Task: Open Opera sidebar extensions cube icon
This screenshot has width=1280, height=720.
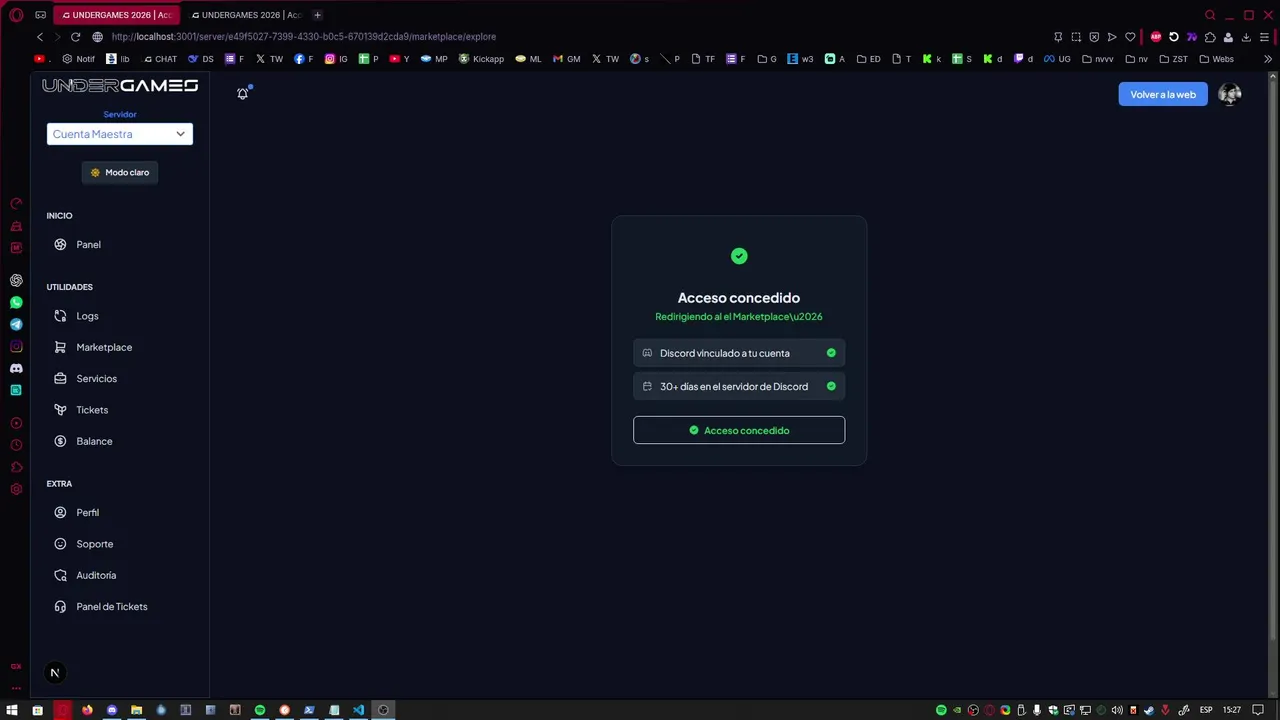Action: point(16,467)
